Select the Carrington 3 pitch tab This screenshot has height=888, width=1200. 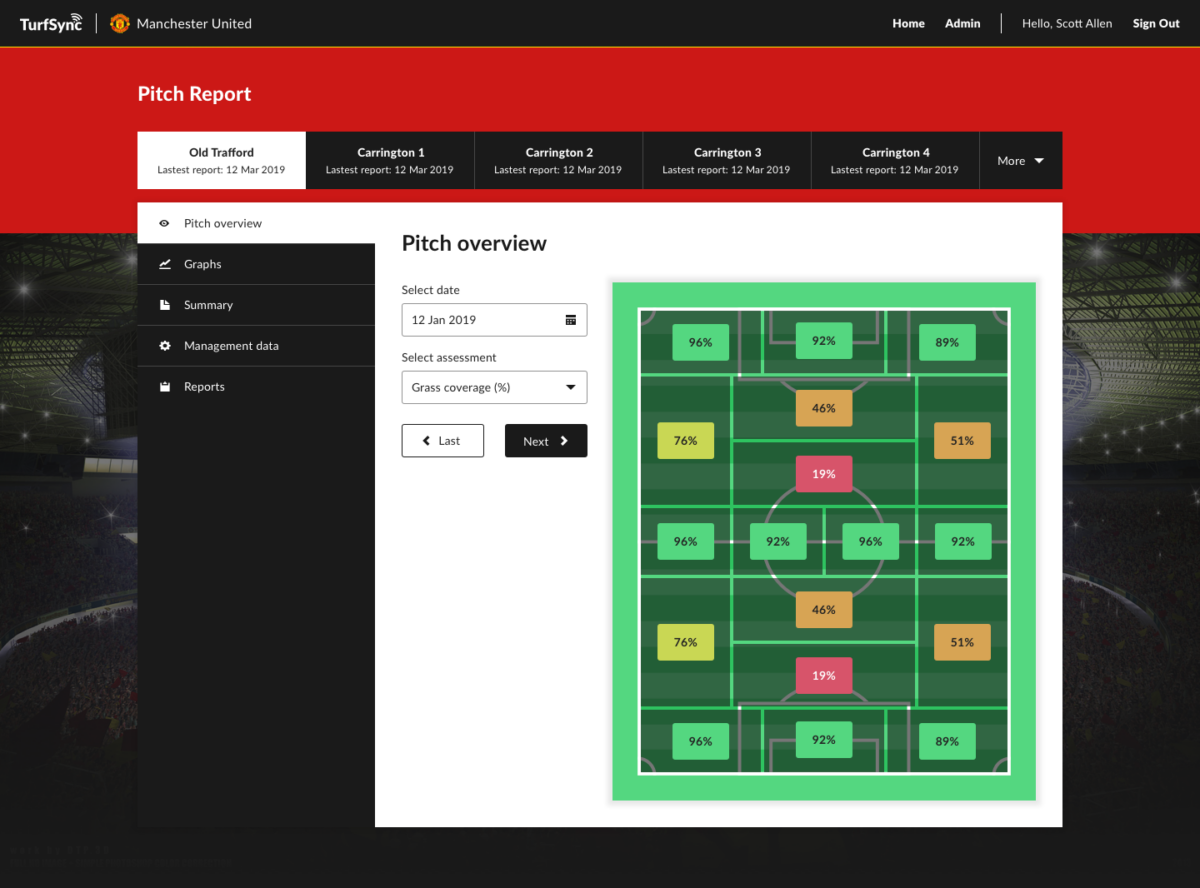(x=727, y=160)
